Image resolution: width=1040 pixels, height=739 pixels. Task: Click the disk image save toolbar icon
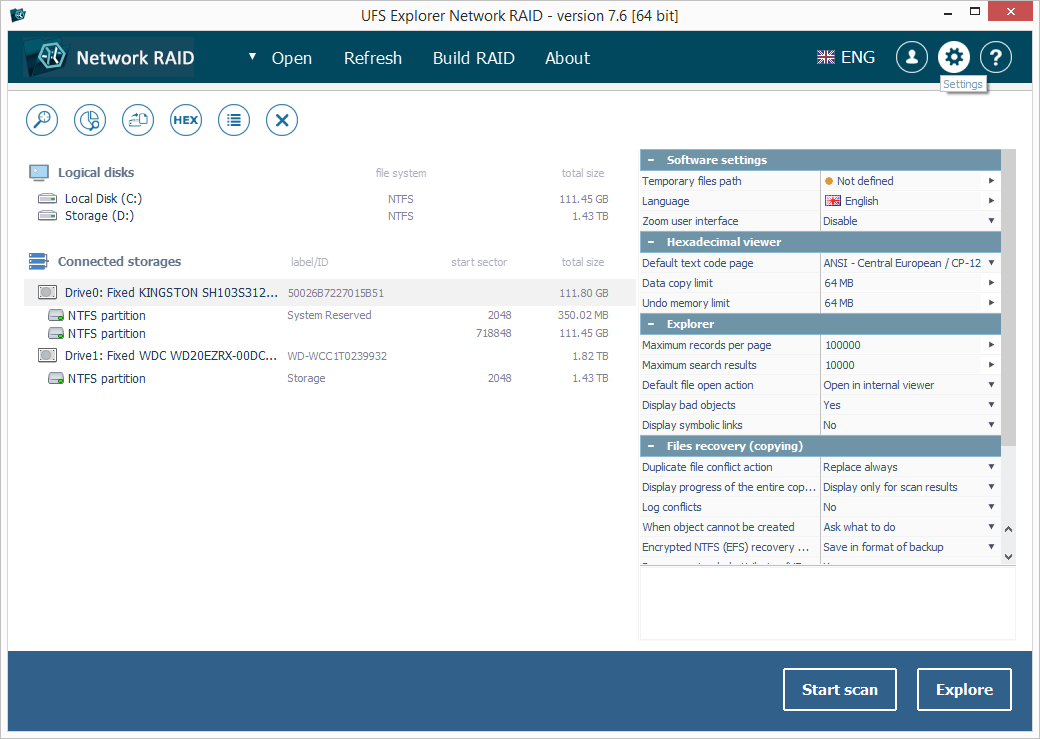tap(138, 120)
